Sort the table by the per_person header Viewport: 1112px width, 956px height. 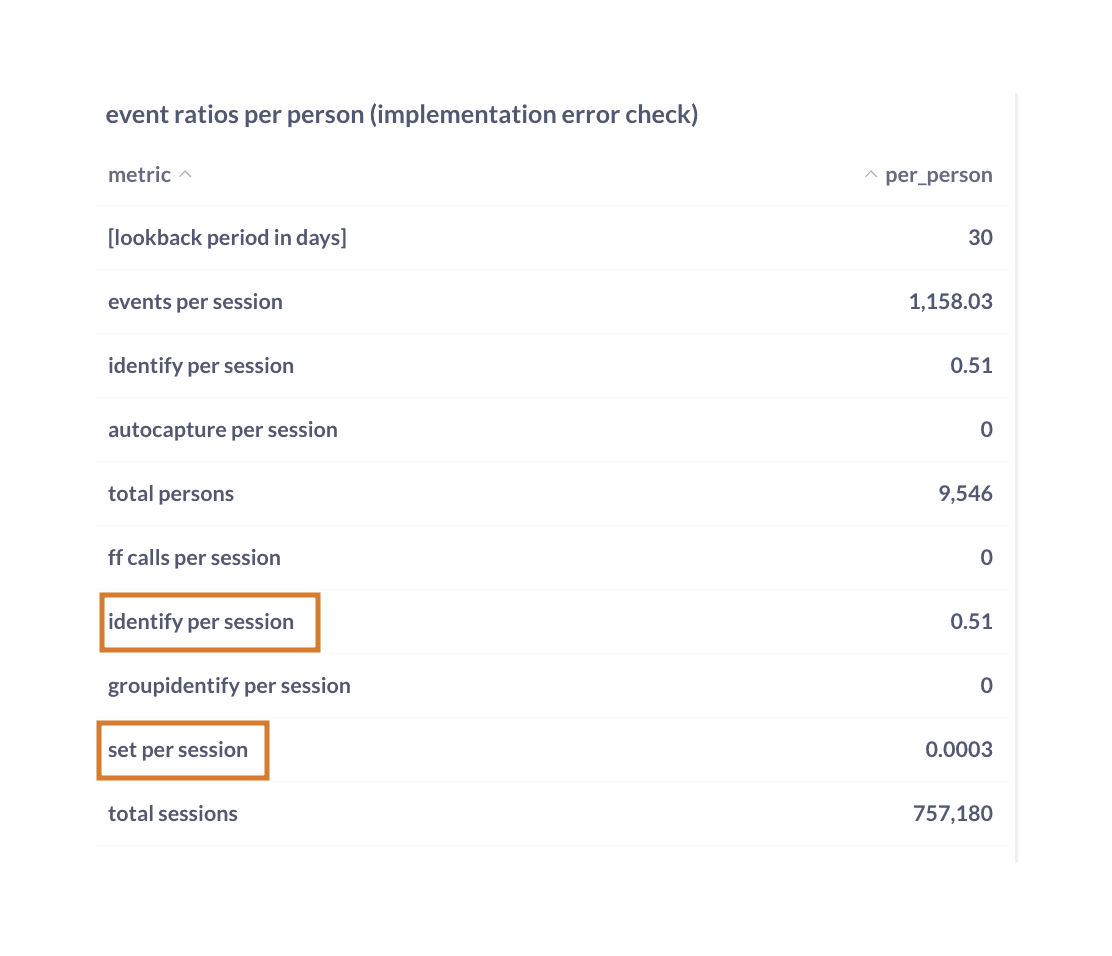(x=938, y=174)
